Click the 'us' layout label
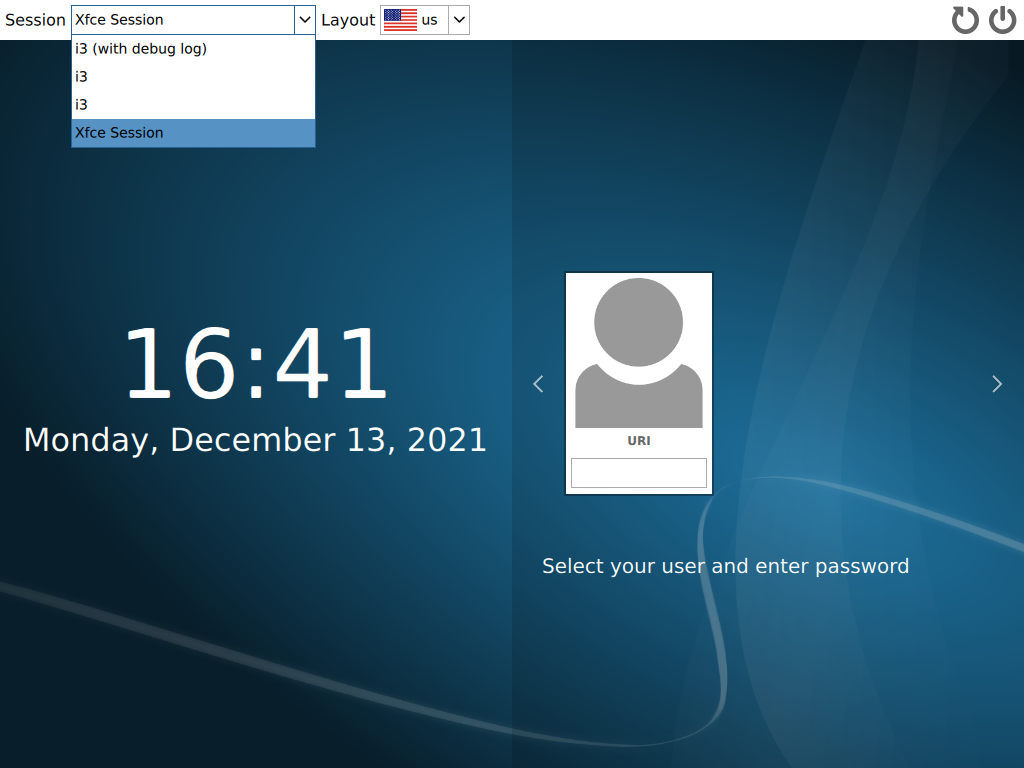This screenshot has width=1024, height=768. click(429, 20)
